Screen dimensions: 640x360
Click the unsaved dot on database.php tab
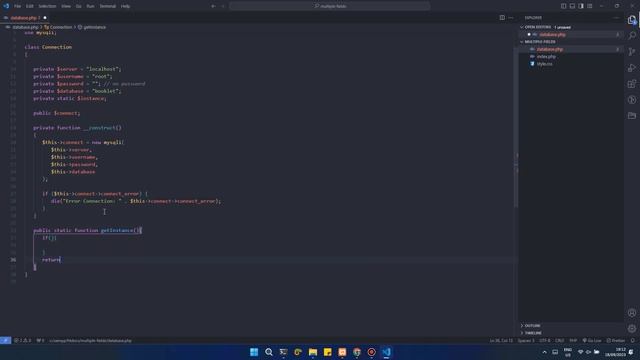point(45,18)
